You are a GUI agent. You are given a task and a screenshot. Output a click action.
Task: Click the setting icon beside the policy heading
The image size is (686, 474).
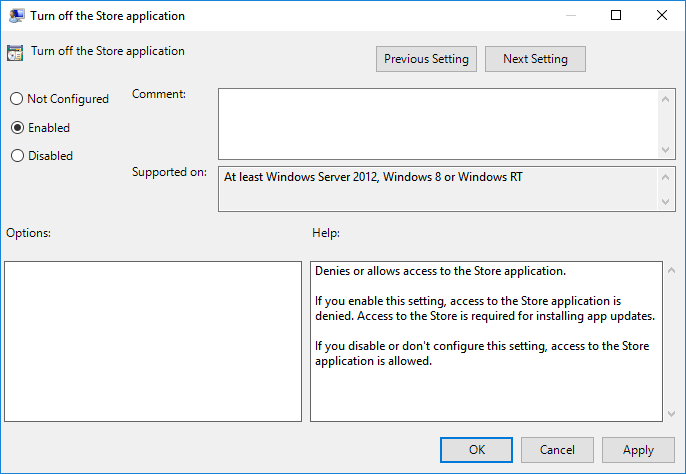15,53
